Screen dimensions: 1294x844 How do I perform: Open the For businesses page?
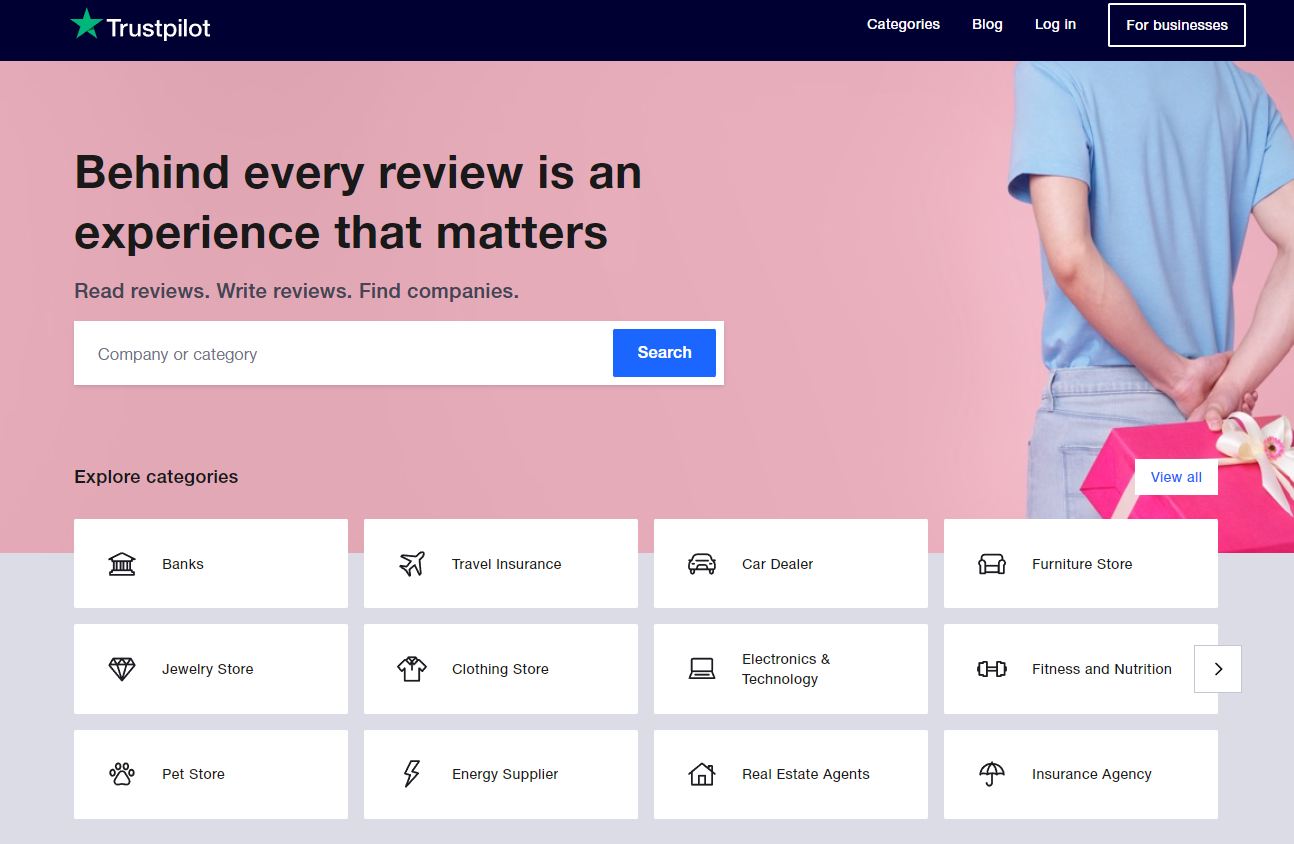click(x=1176, y=24)
